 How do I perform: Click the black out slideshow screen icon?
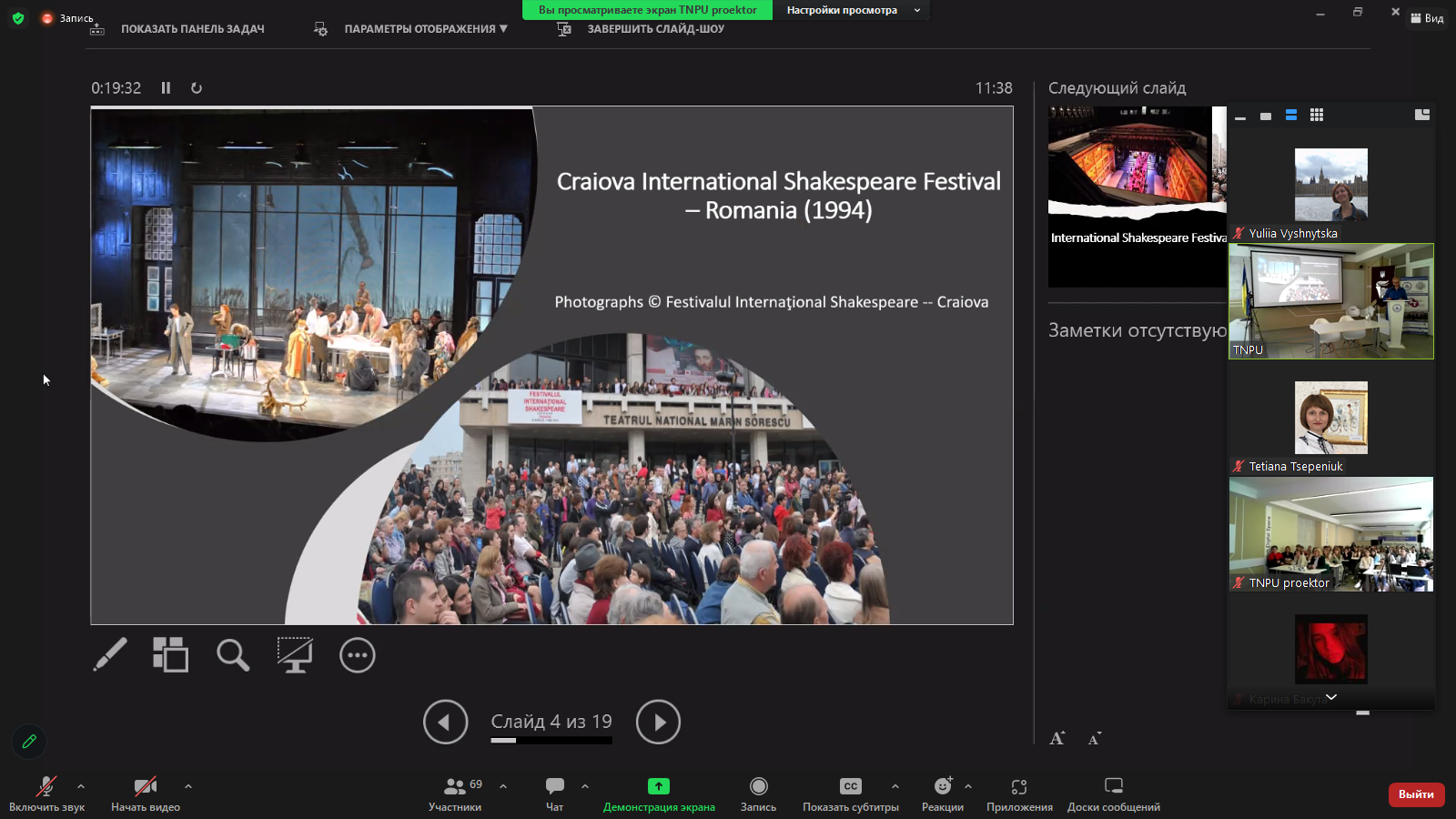(295, 654)
